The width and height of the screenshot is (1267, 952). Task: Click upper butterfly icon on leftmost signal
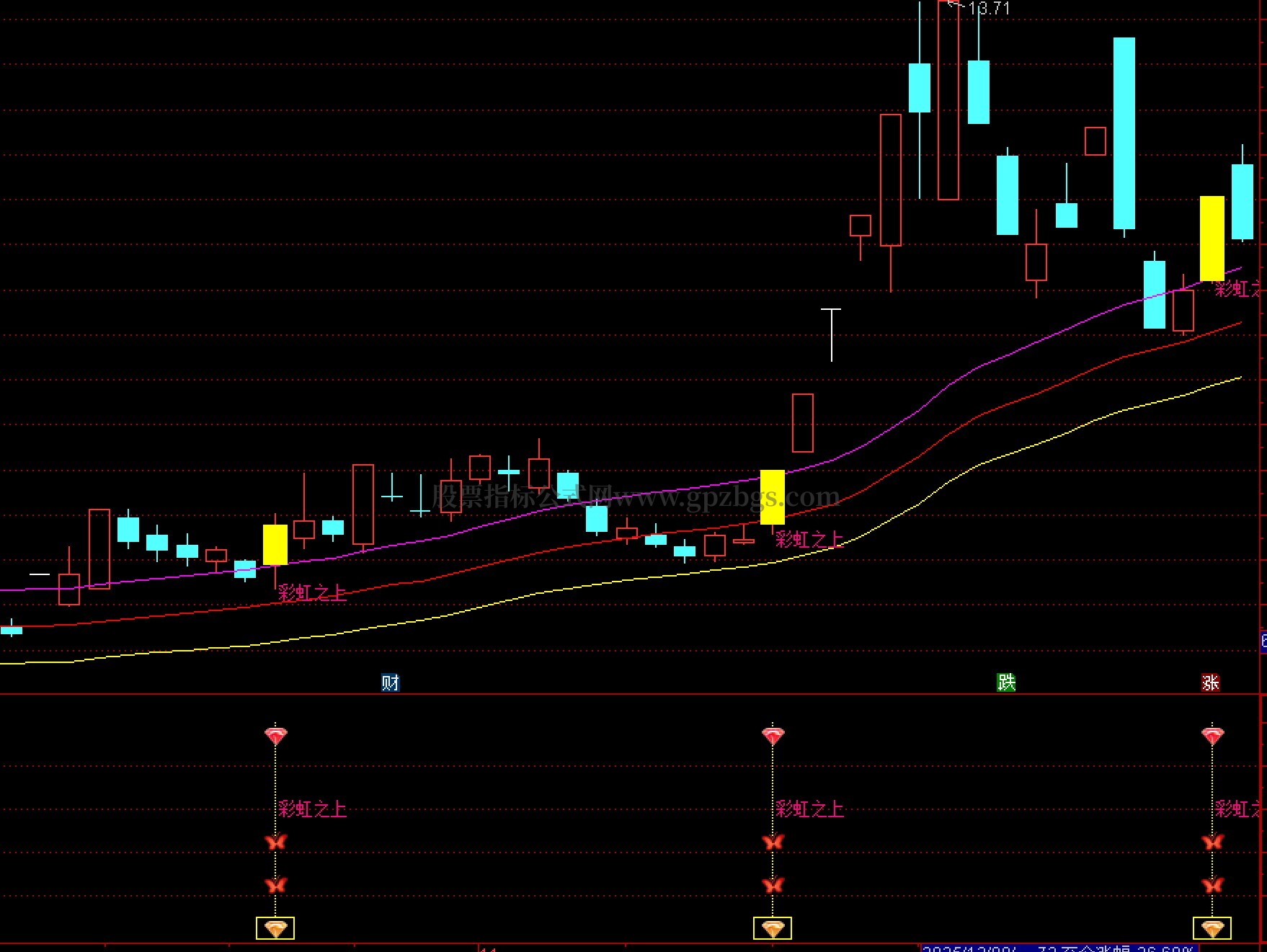[275, 842]
